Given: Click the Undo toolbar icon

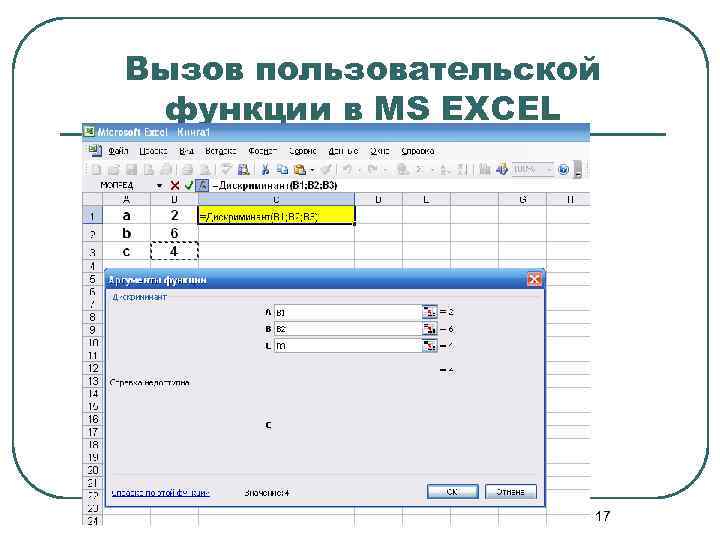Looking at the screenshot, I should tap(348, 170).
